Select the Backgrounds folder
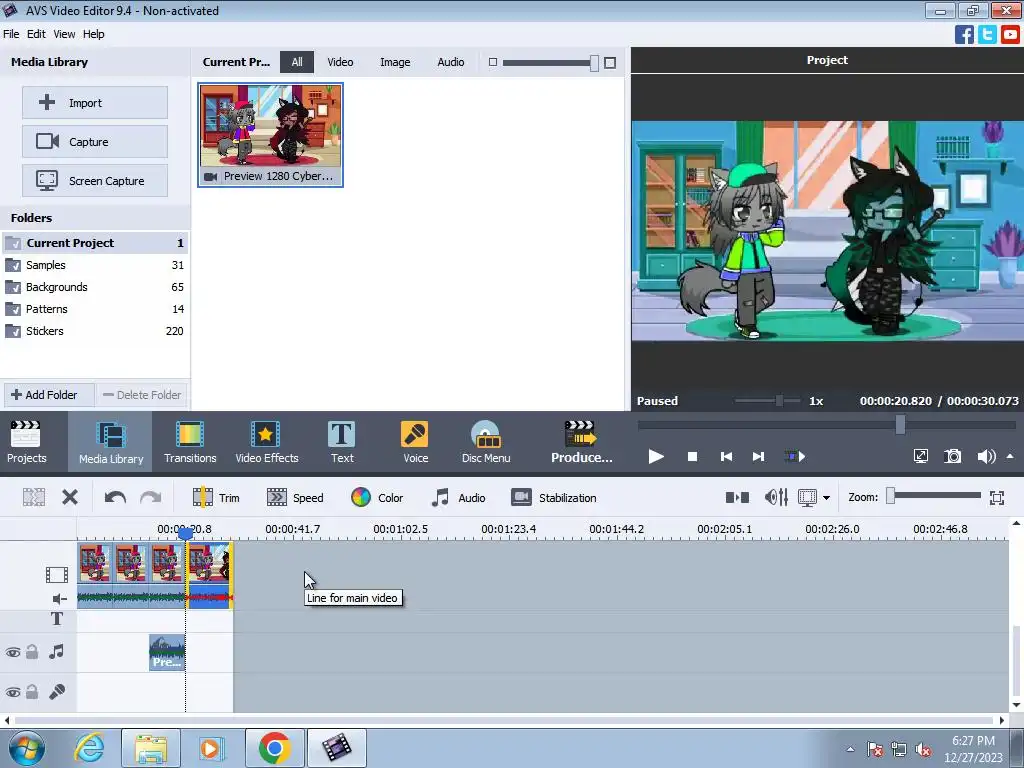The height and width of the screenshot is (768, 1024). [95, 287]
